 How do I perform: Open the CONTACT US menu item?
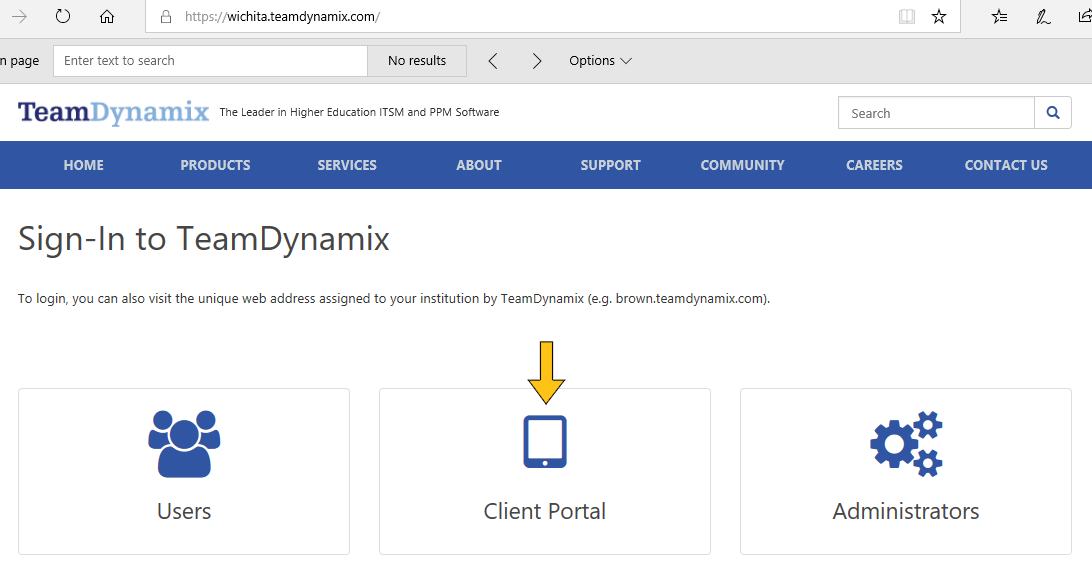point(1006,165)
